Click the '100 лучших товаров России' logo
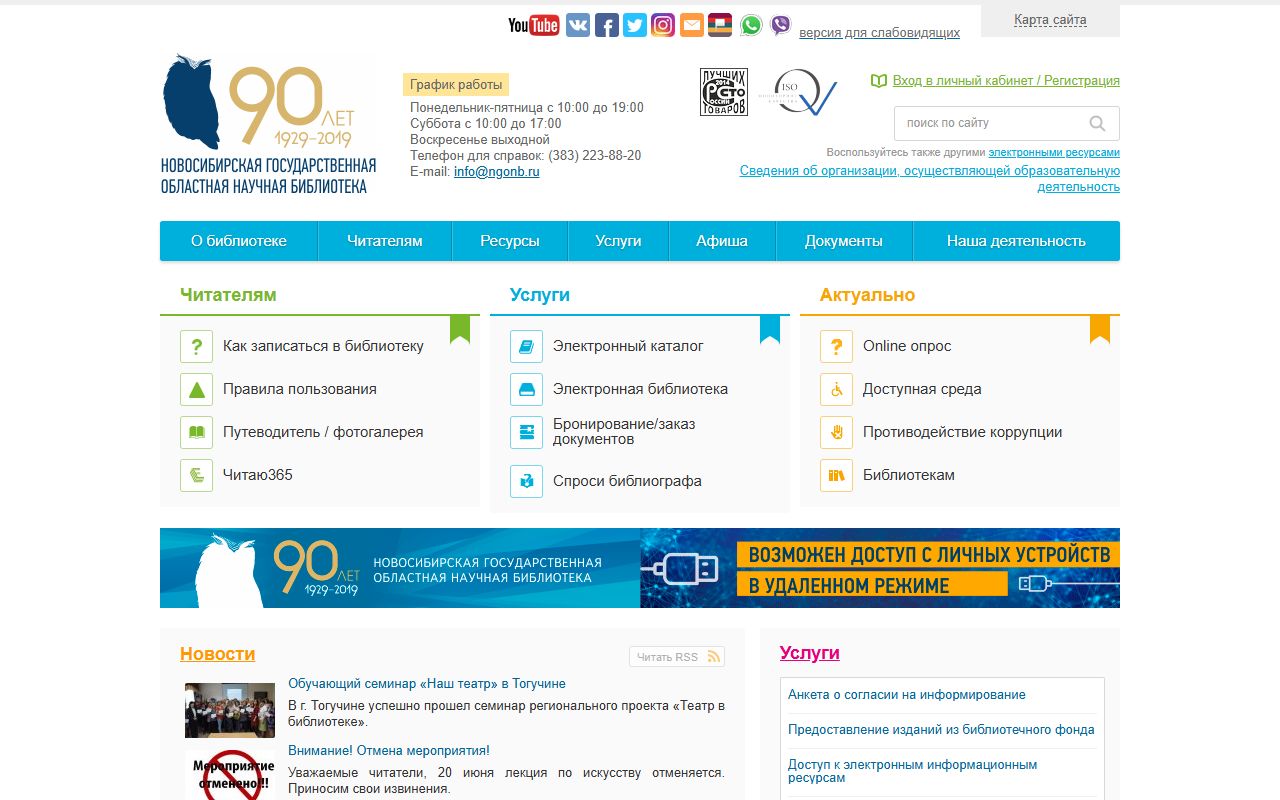 click(723, 92)
